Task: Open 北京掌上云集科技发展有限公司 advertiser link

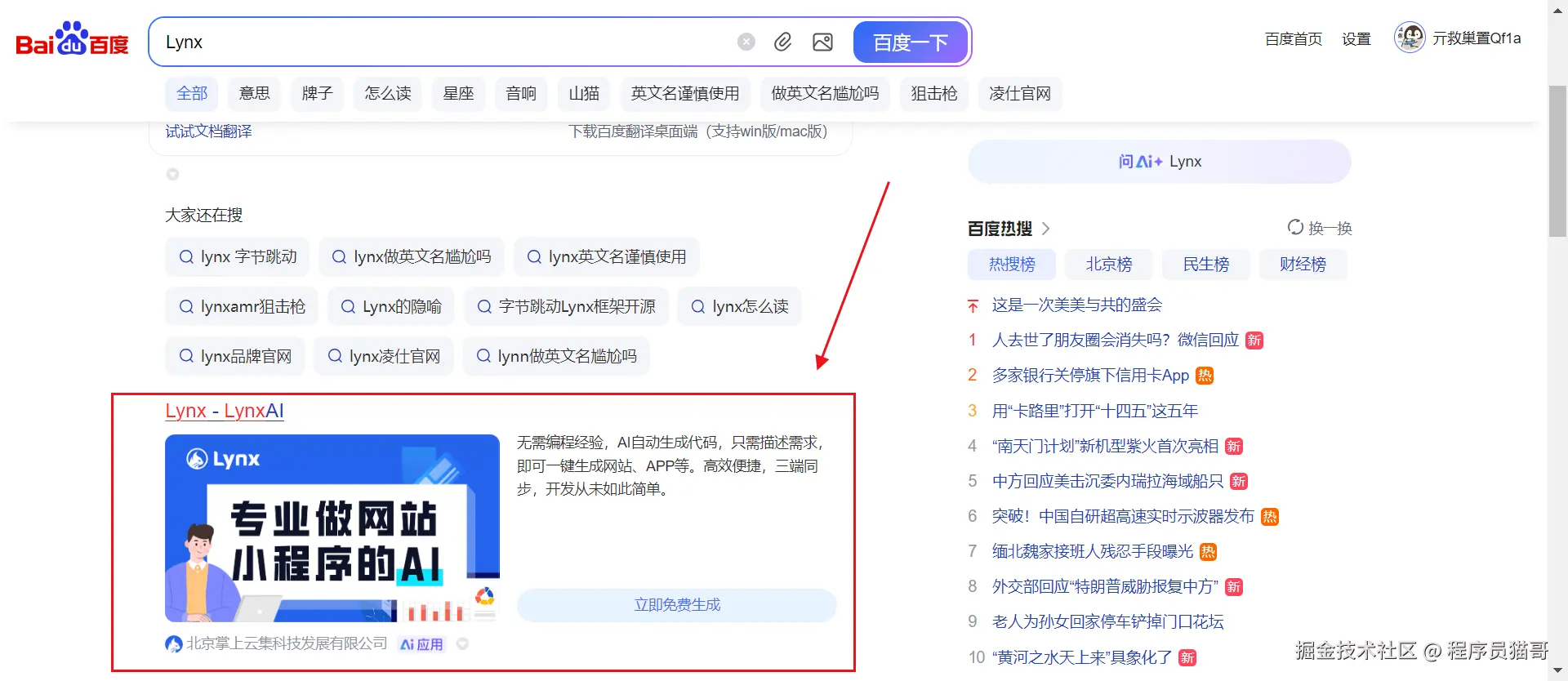Action: [x=287, y=644]
